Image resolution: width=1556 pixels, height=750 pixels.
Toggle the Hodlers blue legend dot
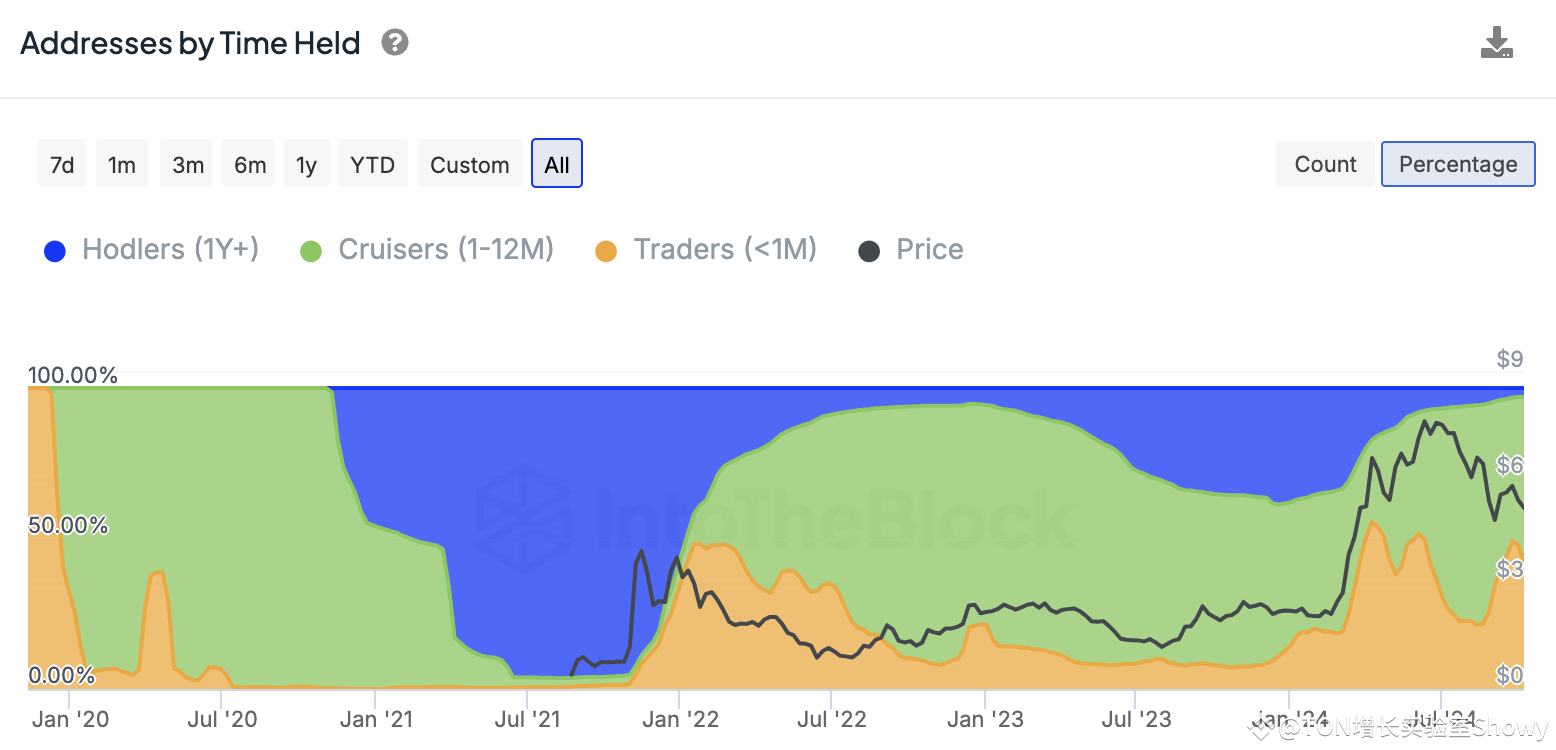click(x=55, y=251)
